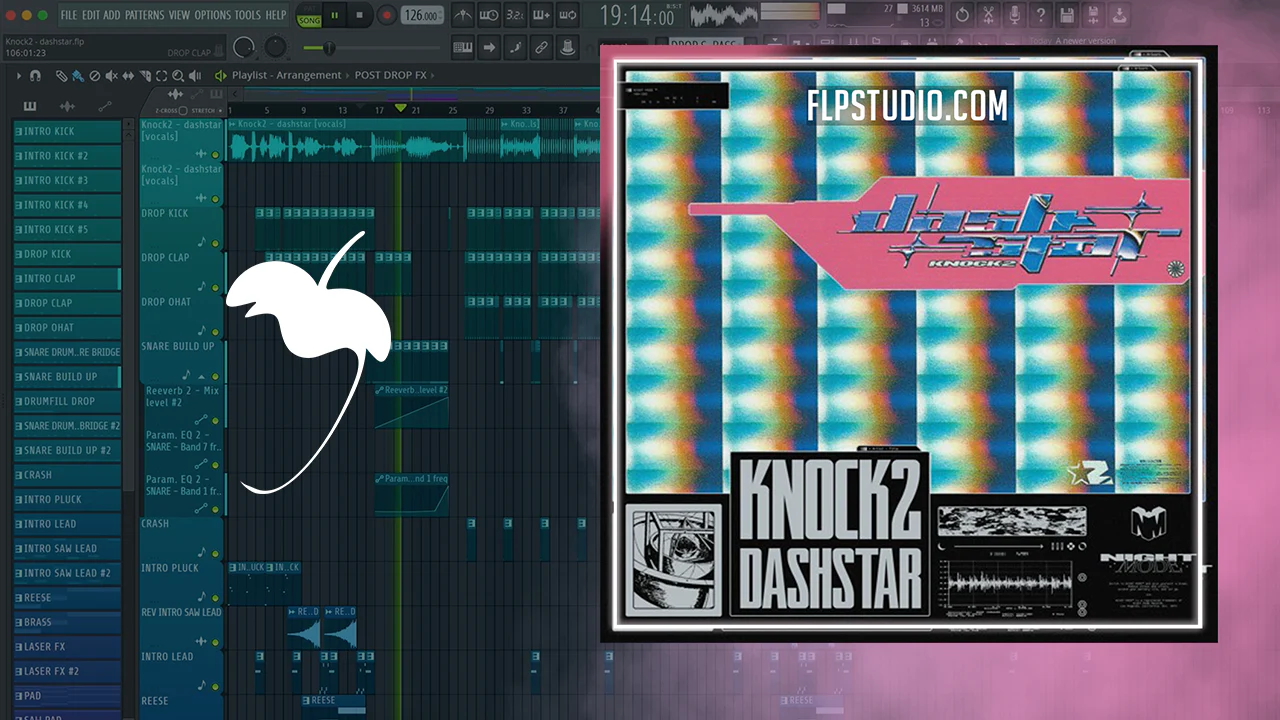
Task: Select the playlist Mute tool
Action: [111, 76]
